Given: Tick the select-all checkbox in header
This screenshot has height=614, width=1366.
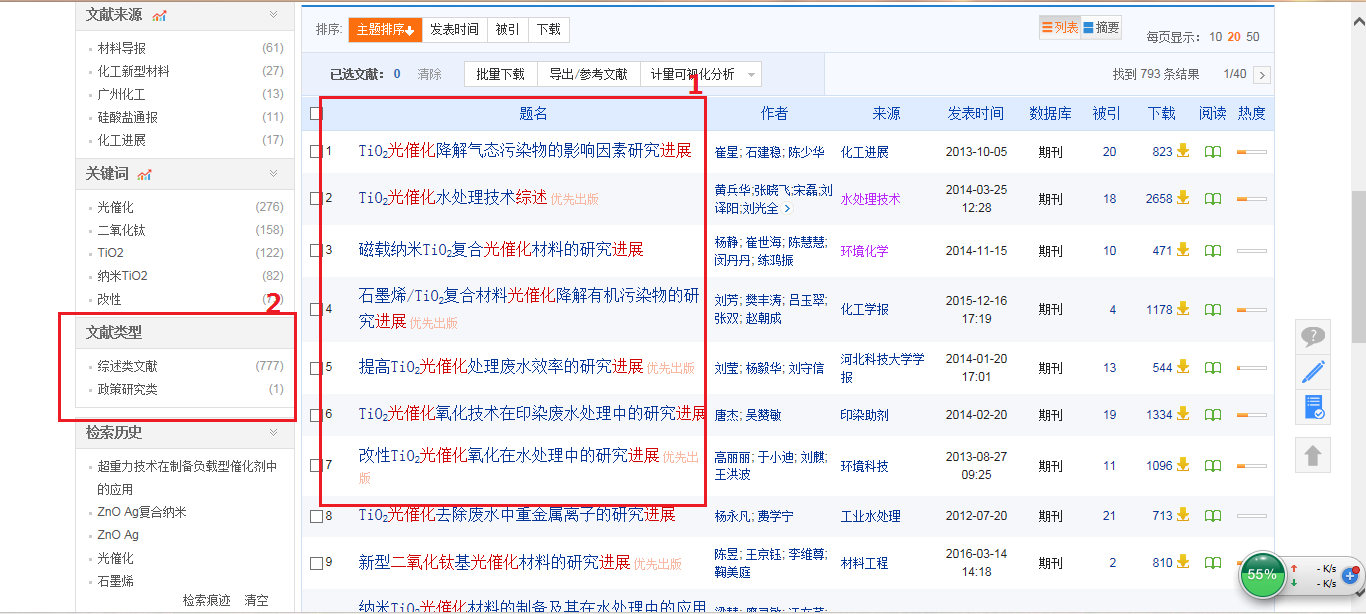Looking at the screenshot, I should (x=316, y=114).
